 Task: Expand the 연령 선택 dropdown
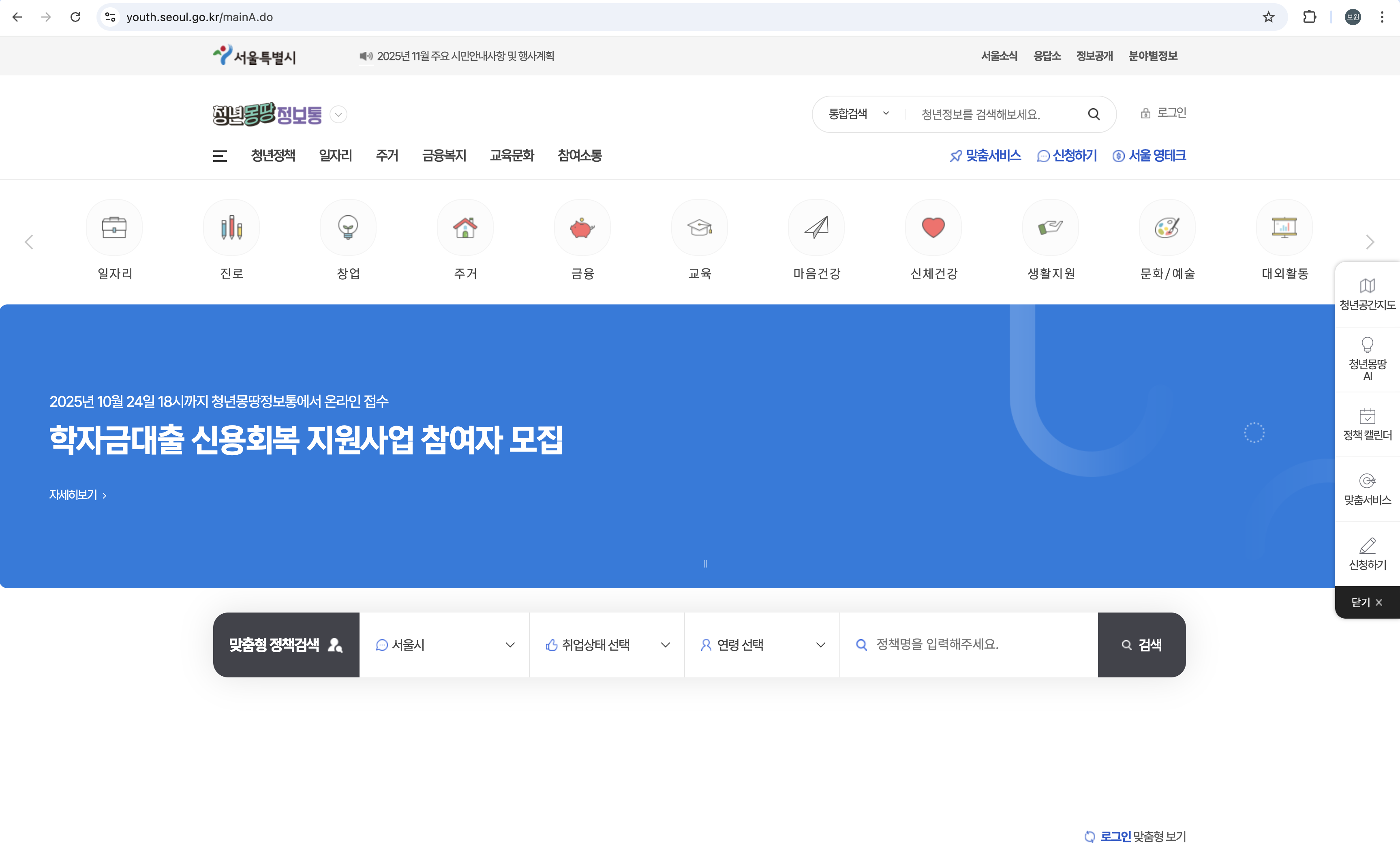tap(762, 645)
